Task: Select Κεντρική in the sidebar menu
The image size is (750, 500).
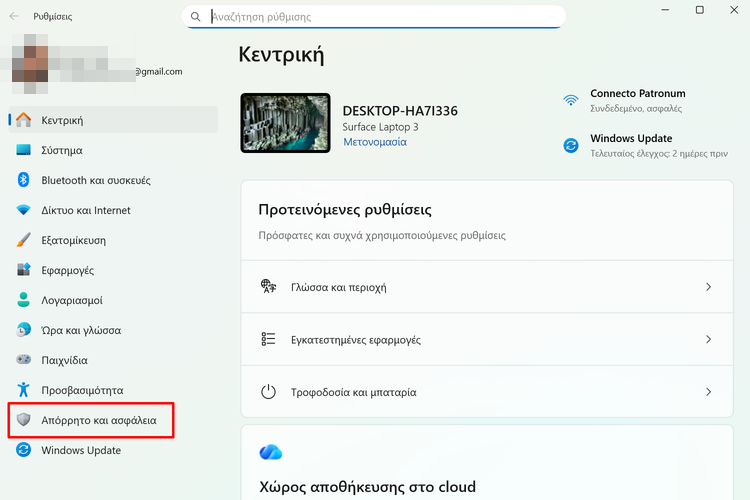Action: (62, 120)
